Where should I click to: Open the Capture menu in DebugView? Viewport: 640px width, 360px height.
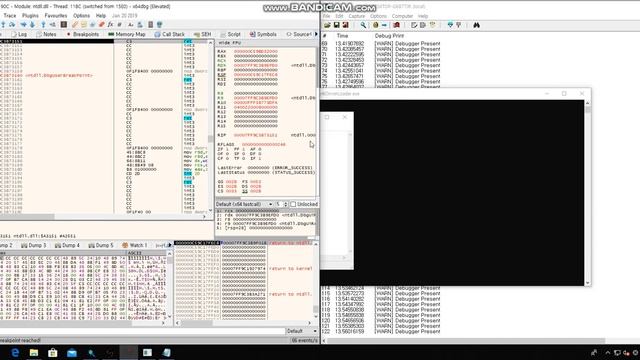click(x=357, y=16)
